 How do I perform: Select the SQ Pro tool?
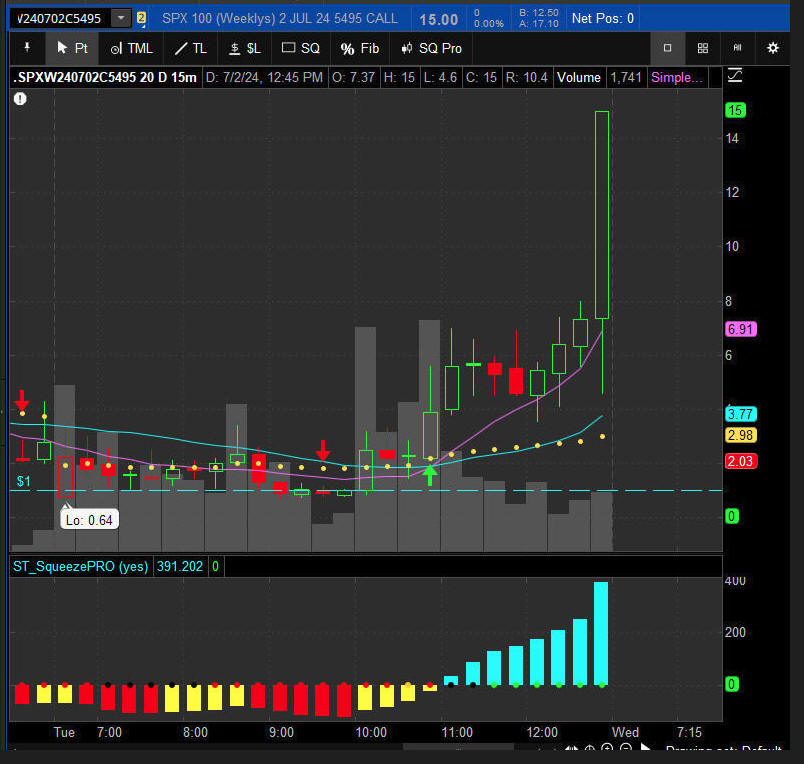[x=431, y=48]
